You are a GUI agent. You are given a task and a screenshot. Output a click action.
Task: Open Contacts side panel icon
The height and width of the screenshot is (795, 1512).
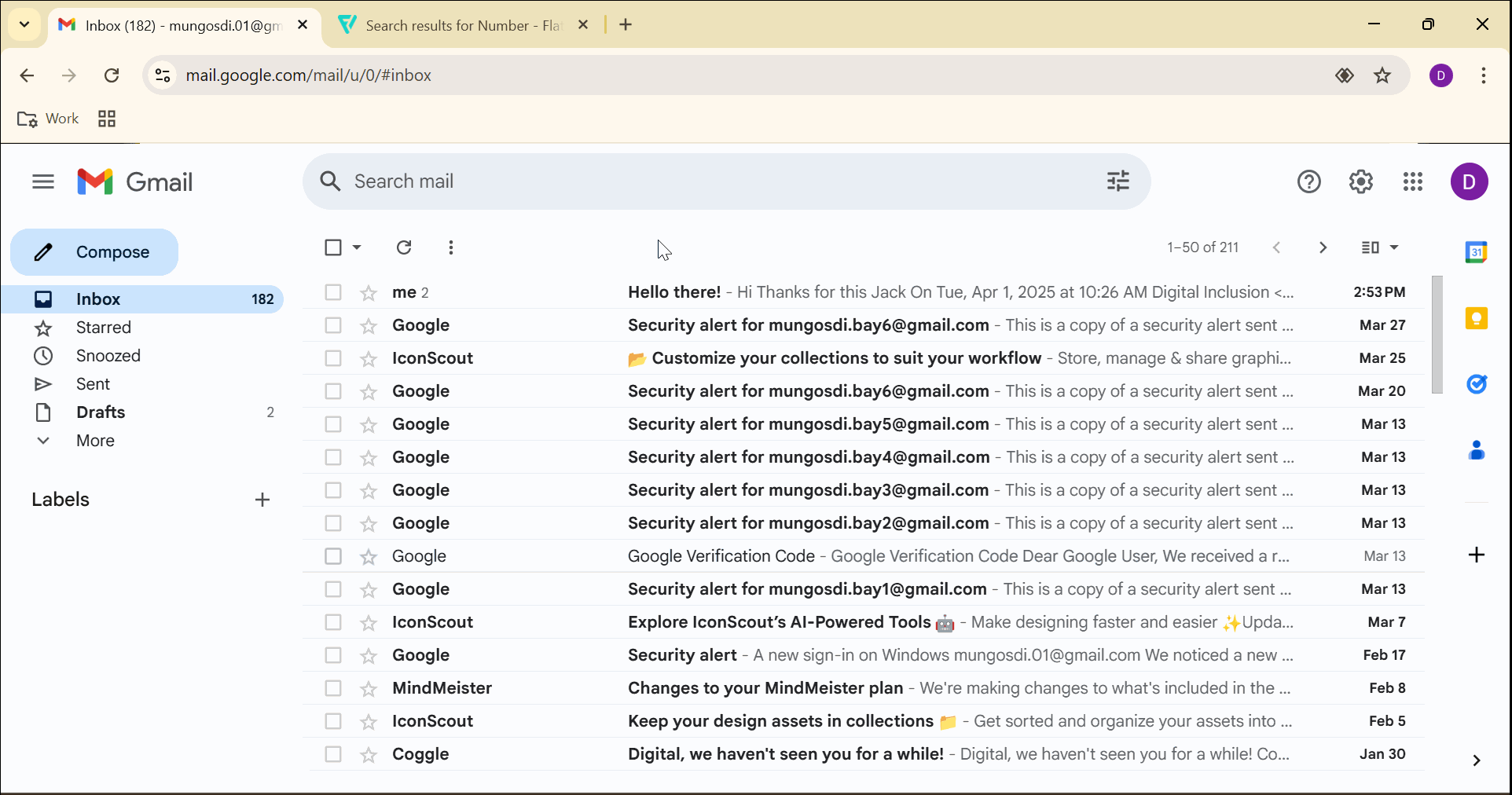[x=1476, y=450]
